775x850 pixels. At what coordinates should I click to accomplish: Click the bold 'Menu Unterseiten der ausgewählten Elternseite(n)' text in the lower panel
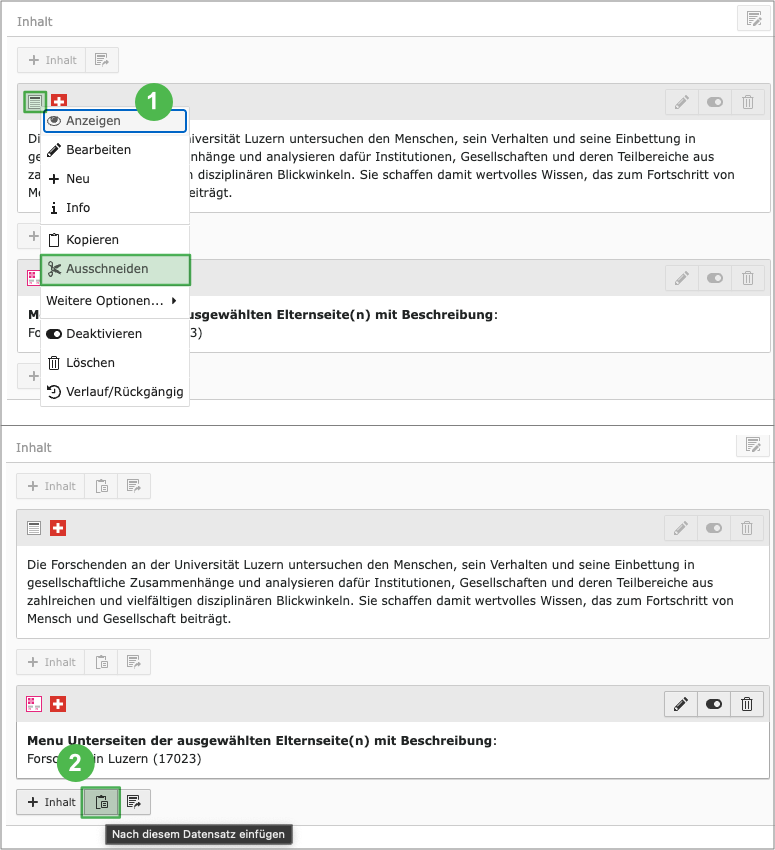262,740
